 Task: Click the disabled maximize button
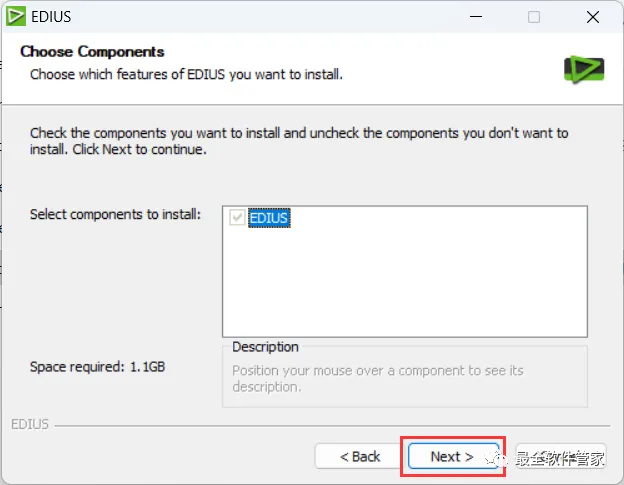pos(534,17)
